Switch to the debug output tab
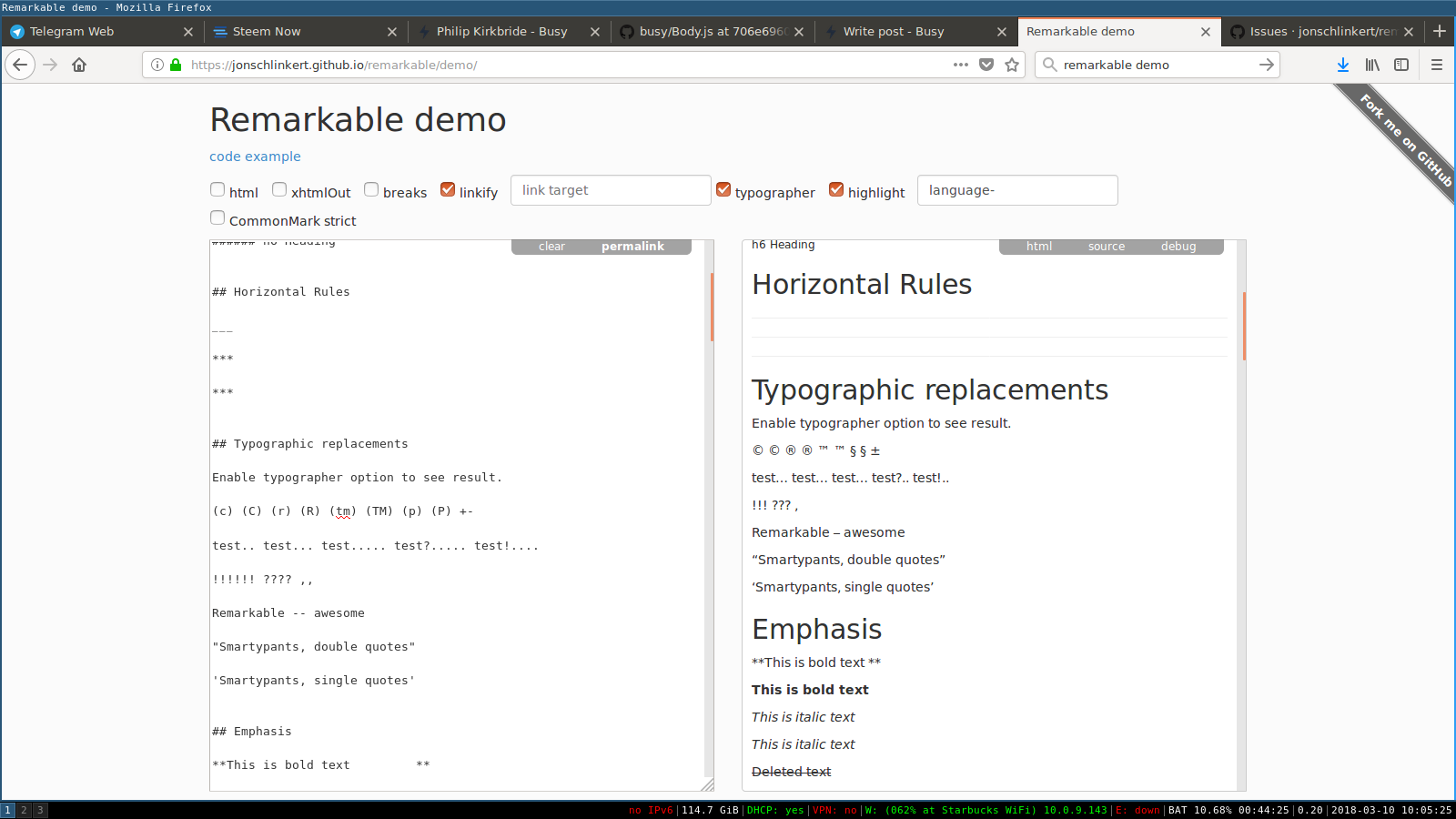Screen dimensions: 1456x819 [x=1178, y=246]
